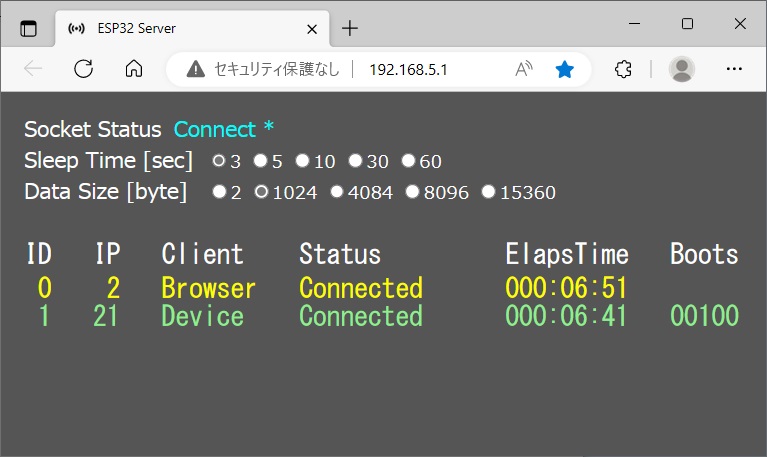Click the Connect socket status text

[215, 129]
